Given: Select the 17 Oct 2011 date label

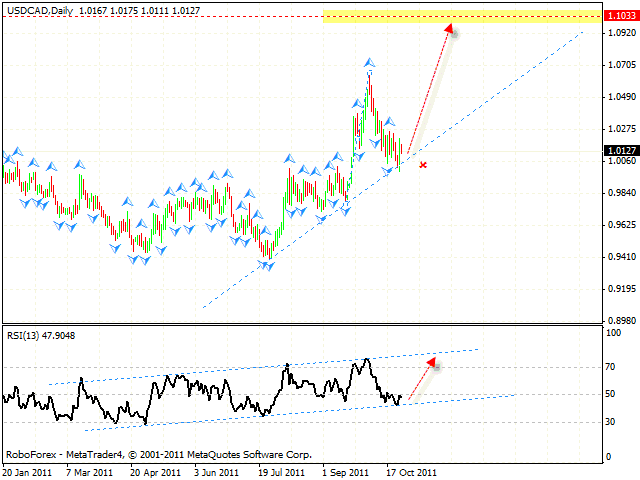Looking at the screenshot, I should coord(410,471).
